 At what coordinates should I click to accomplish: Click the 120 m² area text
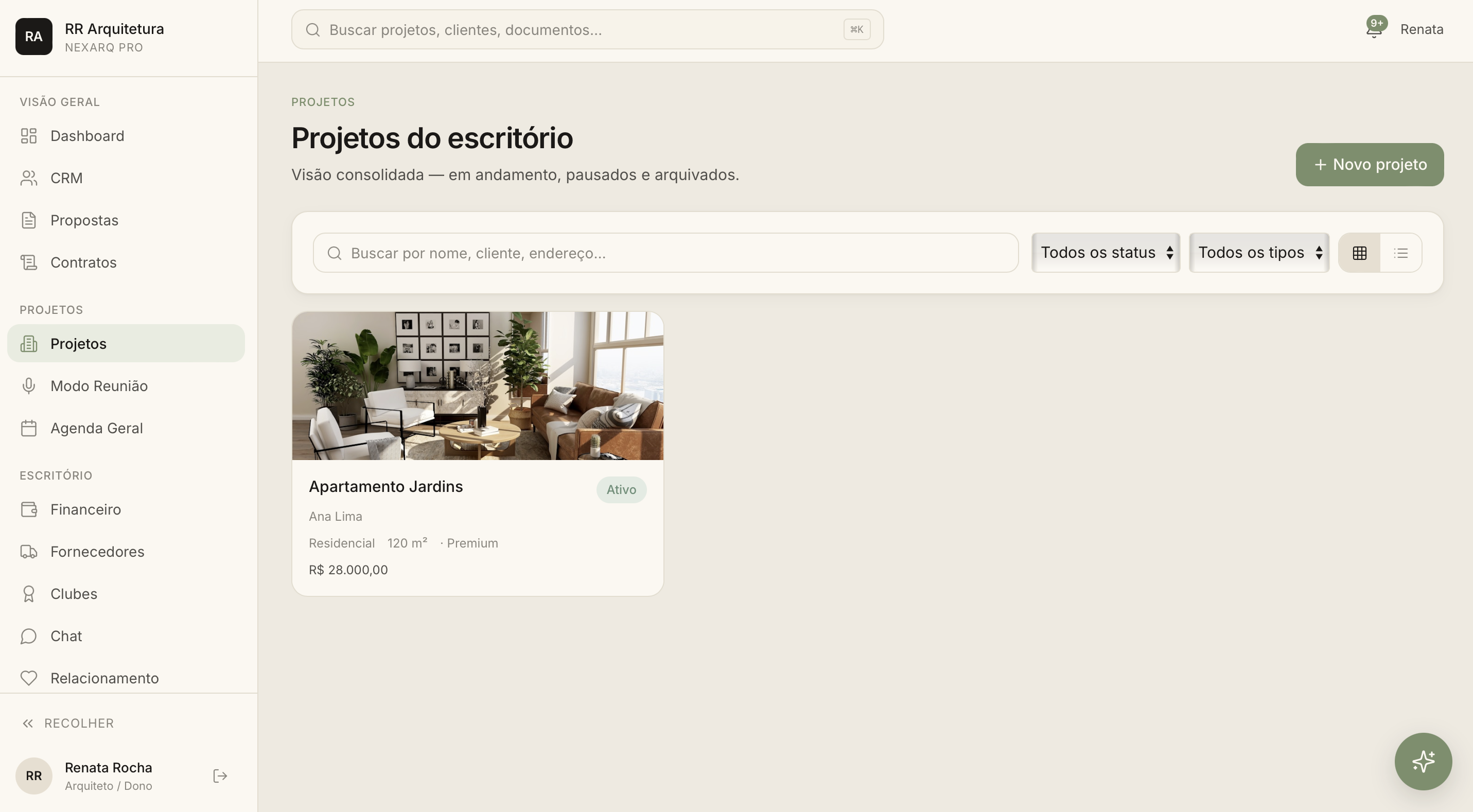(407, 544)
